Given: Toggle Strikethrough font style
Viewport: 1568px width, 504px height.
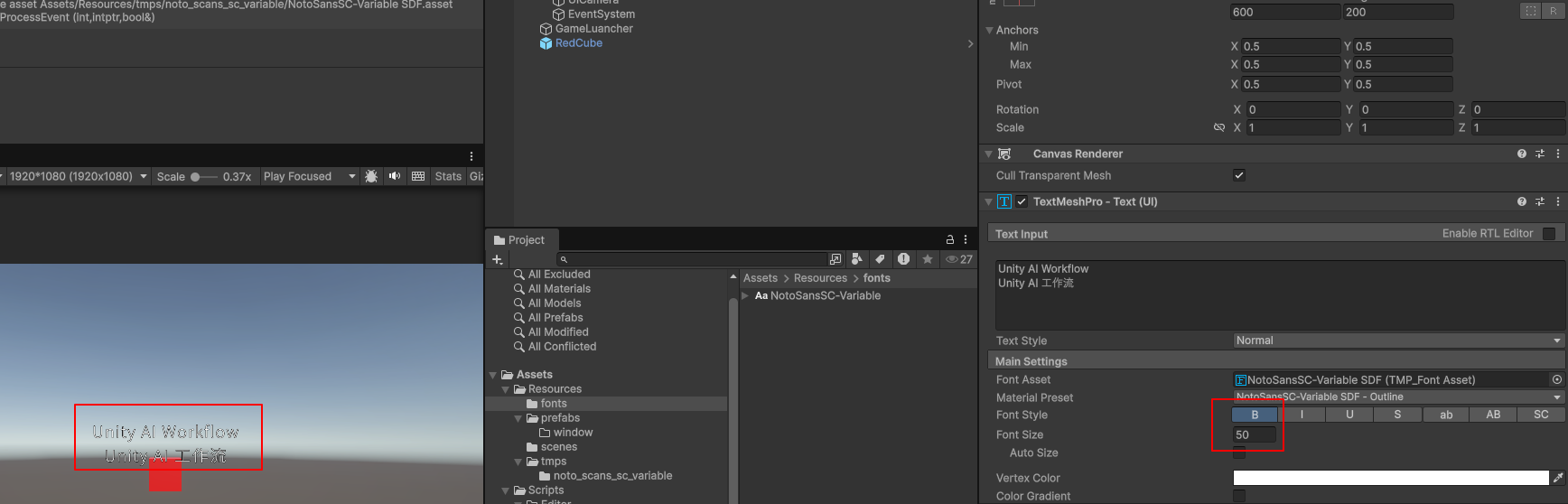Looking at the screenshot, I should click(1397, 415).
